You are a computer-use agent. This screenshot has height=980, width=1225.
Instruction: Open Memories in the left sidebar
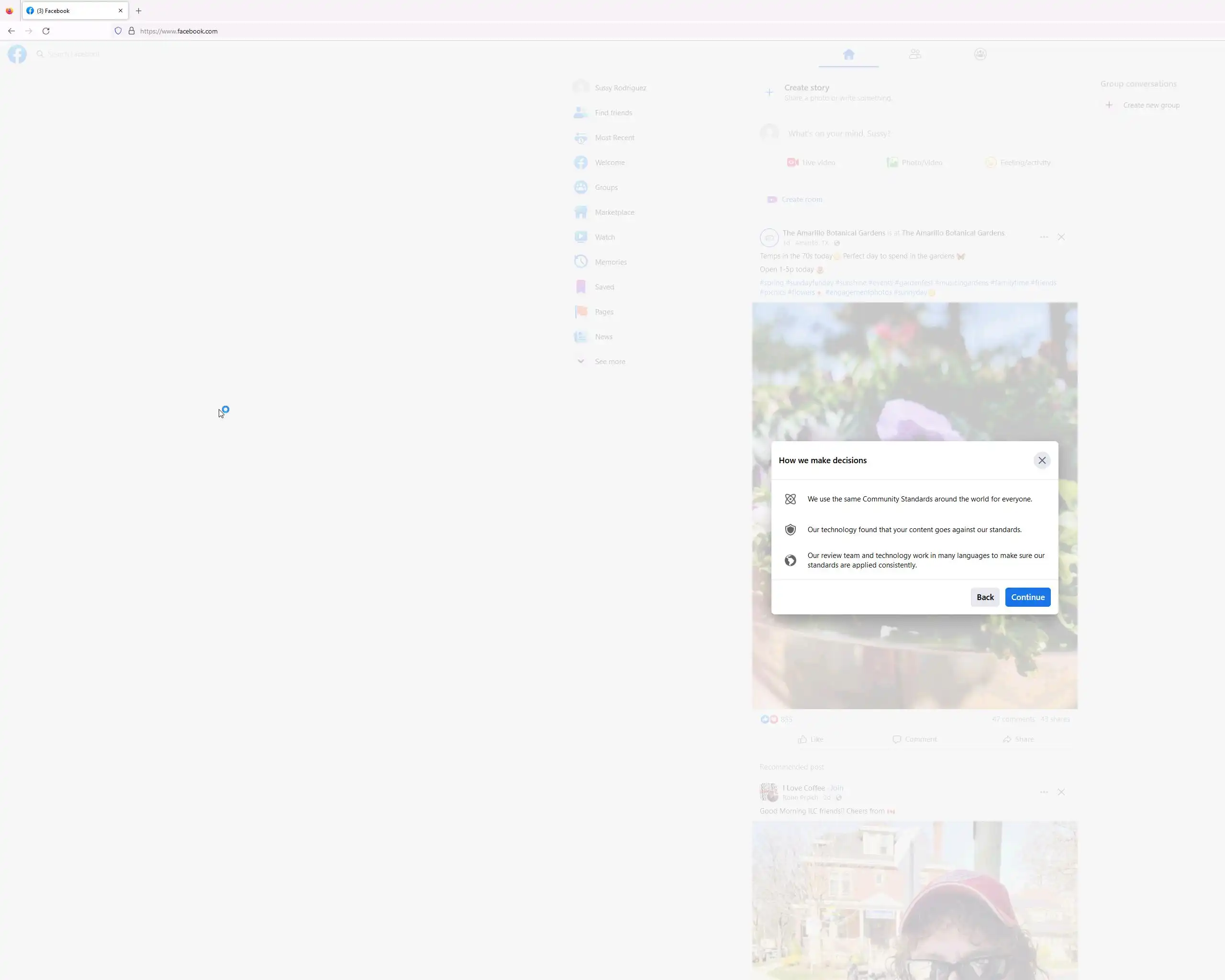[x=610, y=262]
